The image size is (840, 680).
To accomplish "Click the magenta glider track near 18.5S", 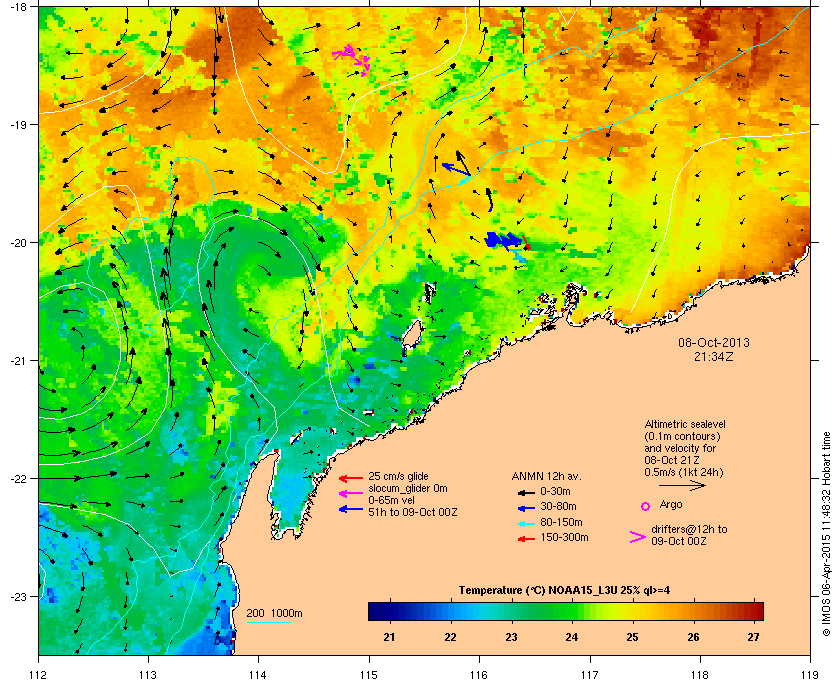I will click(352, 59).
